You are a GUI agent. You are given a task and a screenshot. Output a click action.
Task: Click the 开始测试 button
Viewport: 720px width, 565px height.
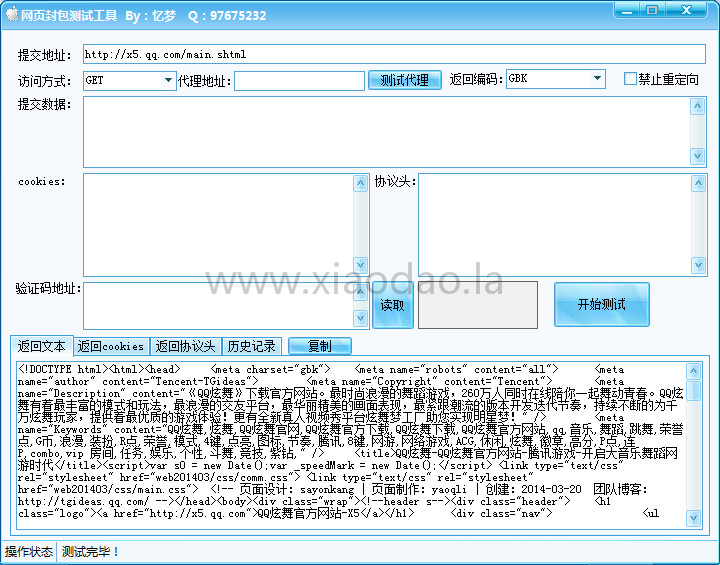coord(602,305)
